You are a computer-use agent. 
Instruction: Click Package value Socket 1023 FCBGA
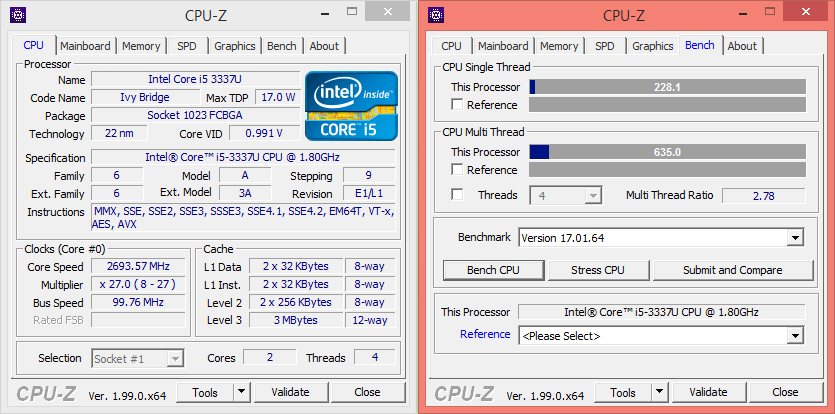click(x=195, y=115)
